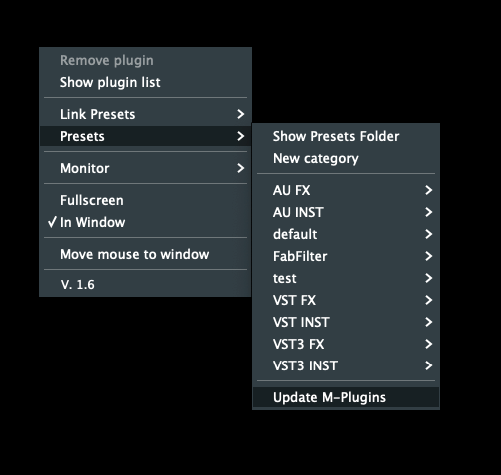501x475 pixels.
Task: Open the AU INST presets category
Action: 346,212
